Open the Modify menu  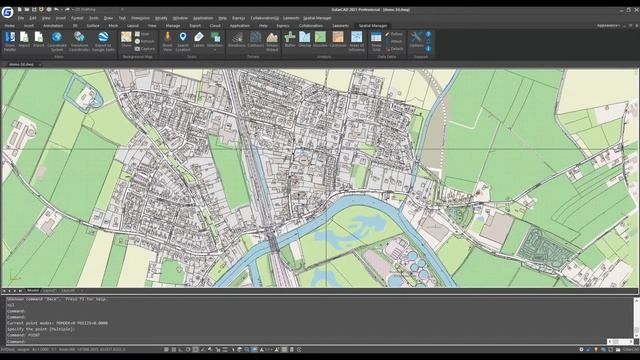[x=161, y=18]
